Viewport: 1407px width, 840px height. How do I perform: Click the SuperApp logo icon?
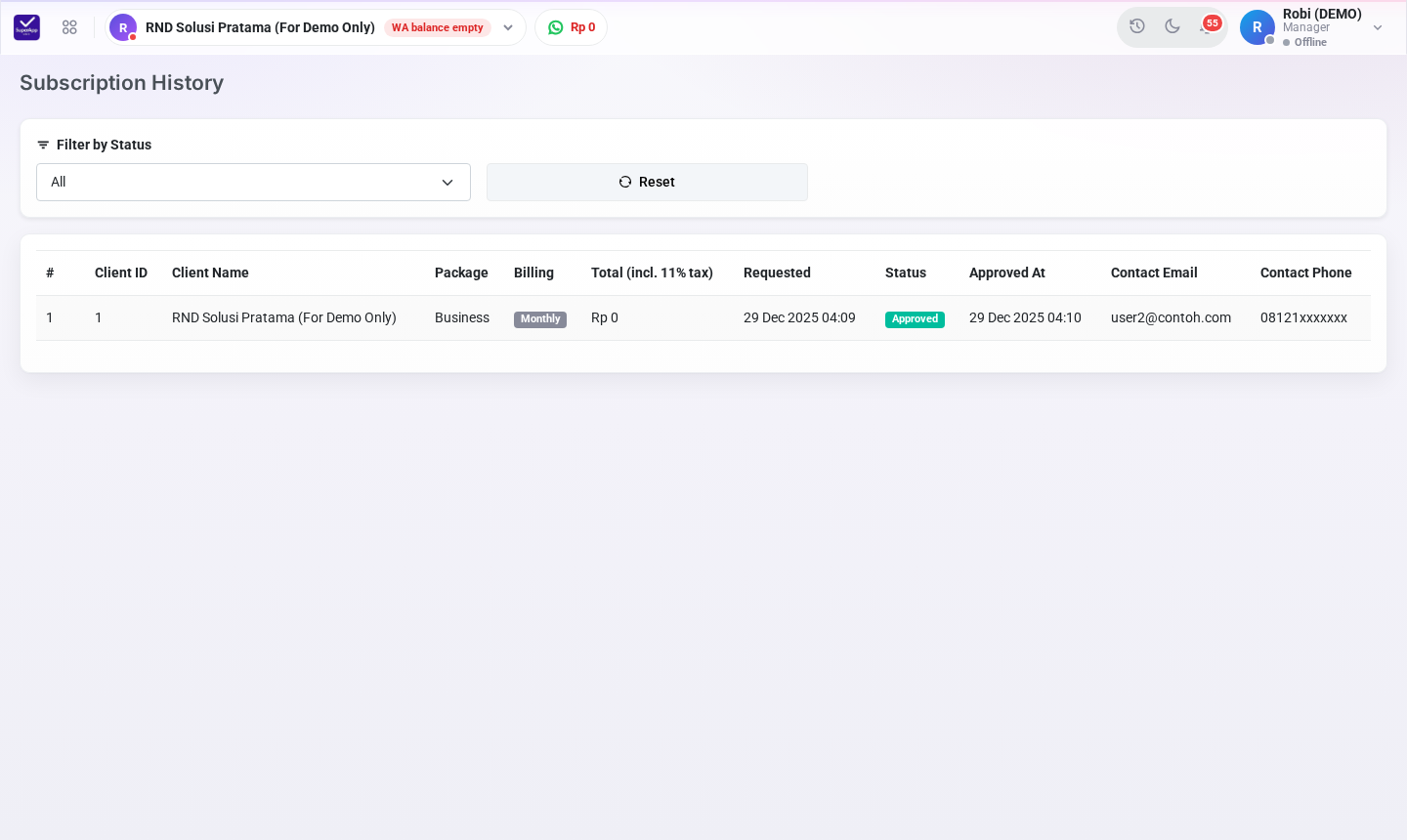pyautogui.click(x=27, y=27)
